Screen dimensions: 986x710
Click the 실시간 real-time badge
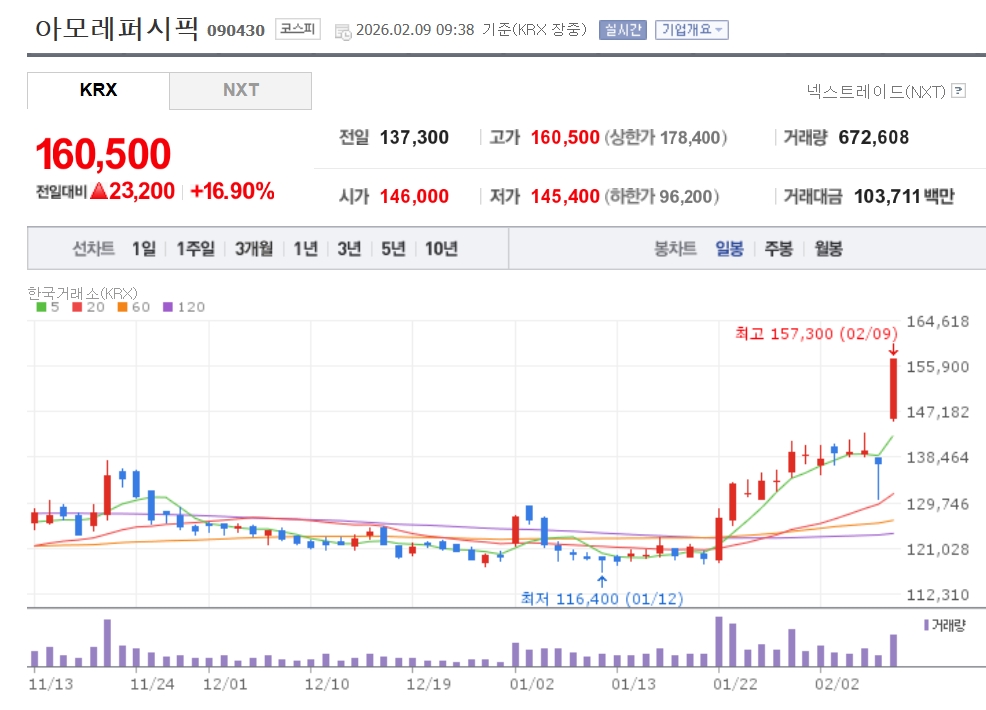tap(622, 30)
